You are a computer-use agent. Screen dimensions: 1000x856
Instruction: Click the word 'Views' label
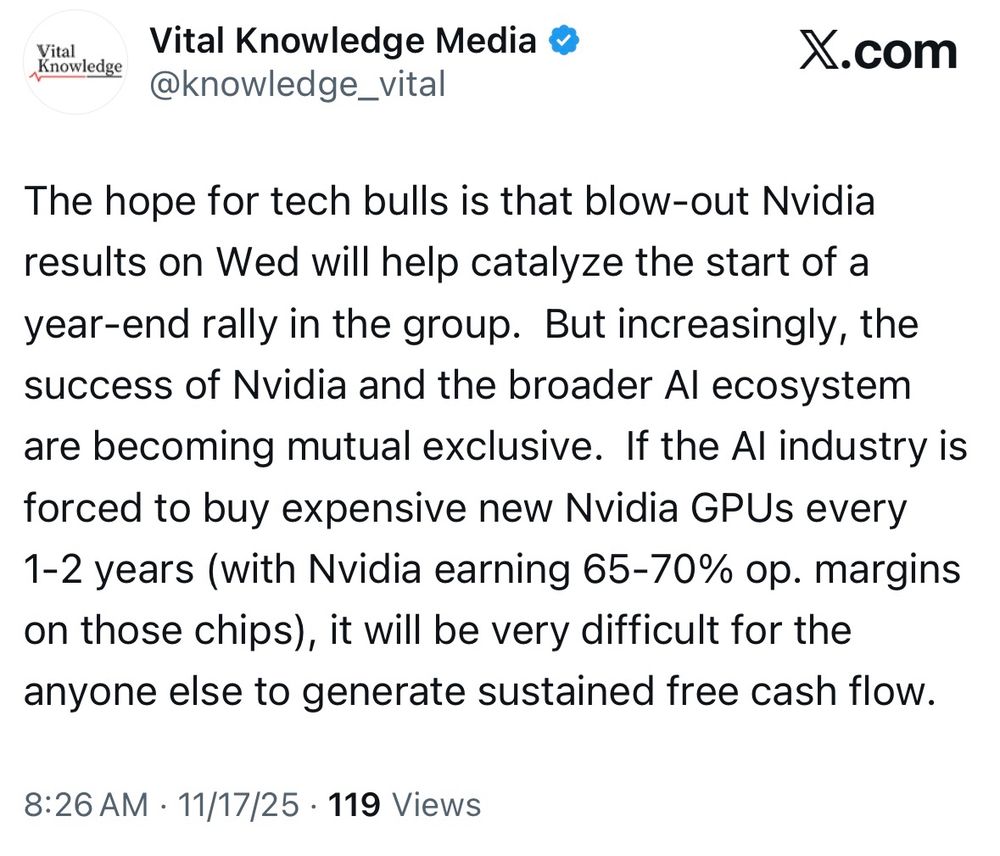pyautogui.click(x=436, y=804)
